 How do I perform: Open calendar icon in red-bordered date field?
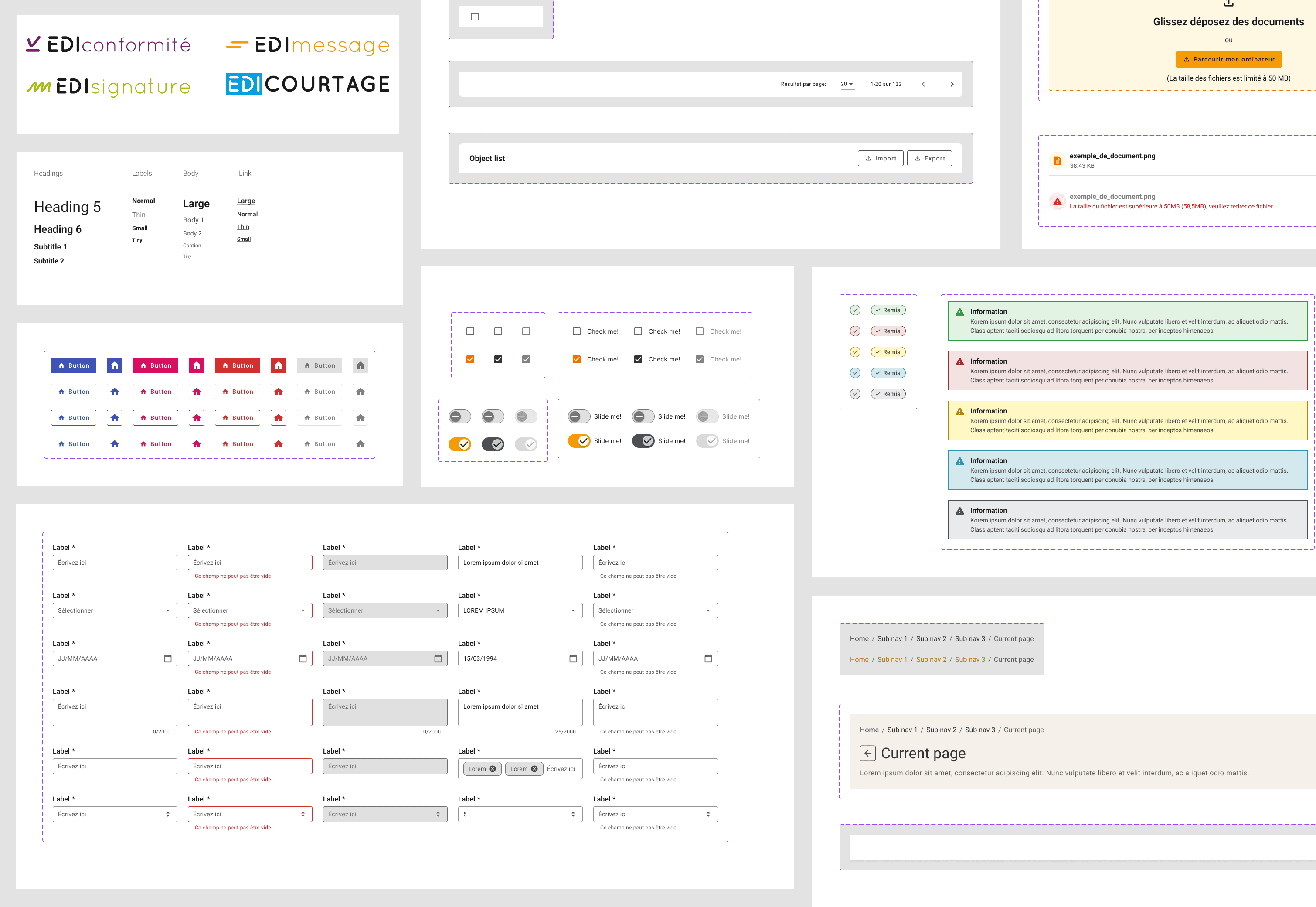pos(303,658)
